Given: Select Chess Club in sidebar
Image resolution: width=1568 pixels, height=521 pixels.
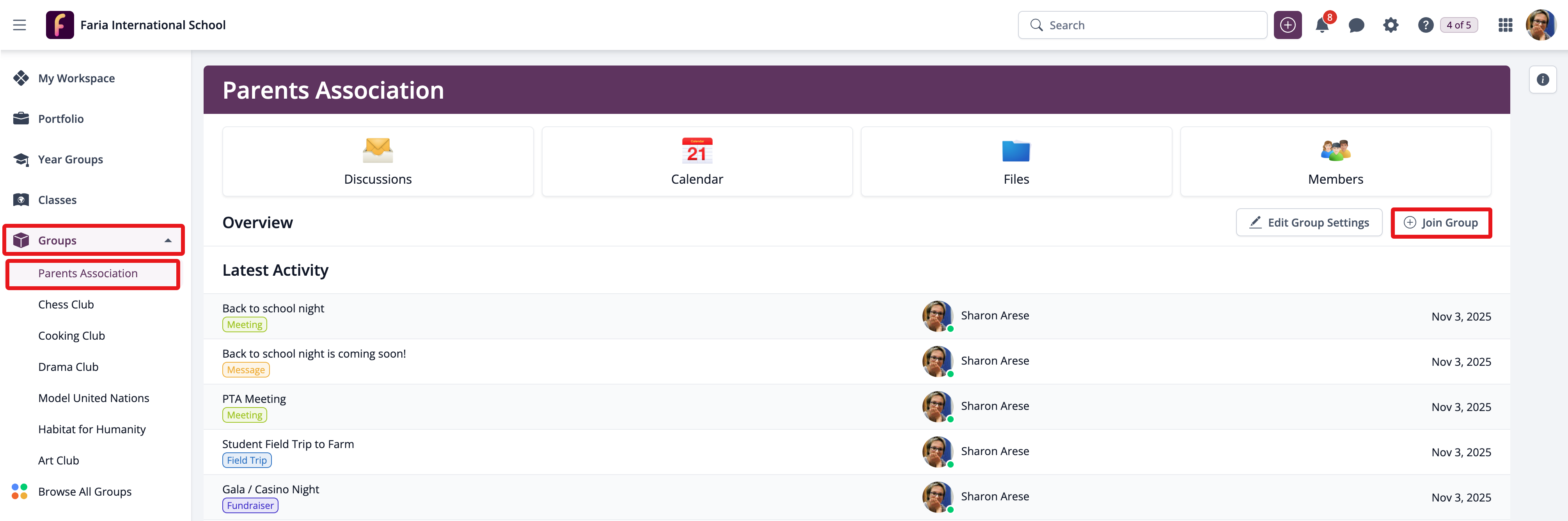Looking at the screenshot, I should click(66, 304).
